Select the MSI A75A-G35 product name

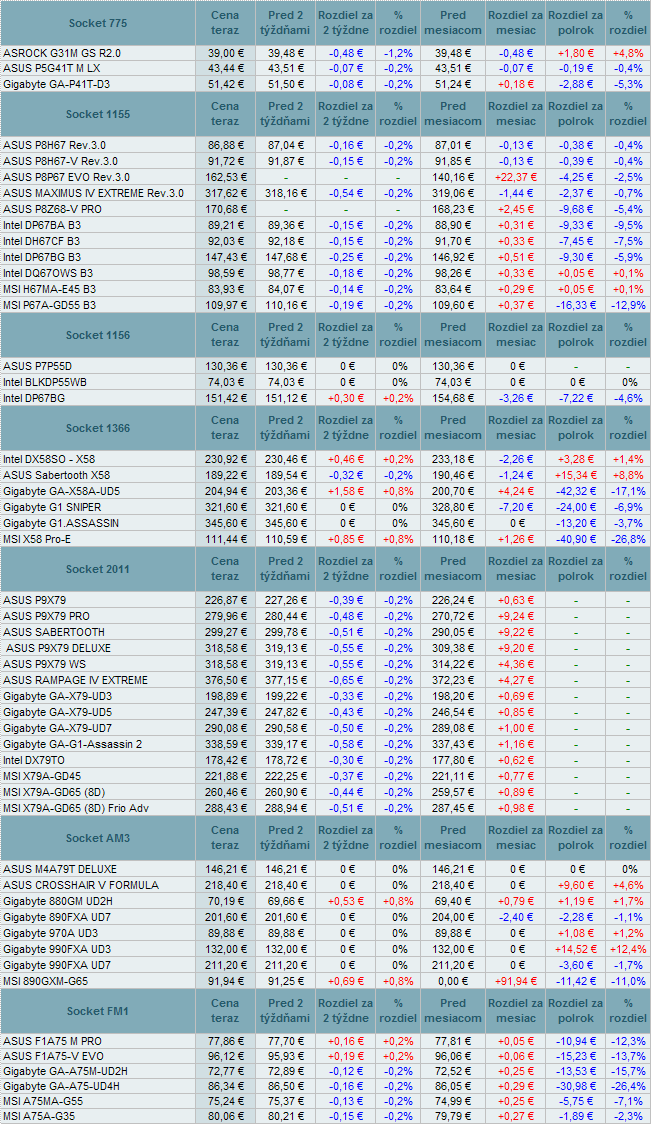(41, 1116)
